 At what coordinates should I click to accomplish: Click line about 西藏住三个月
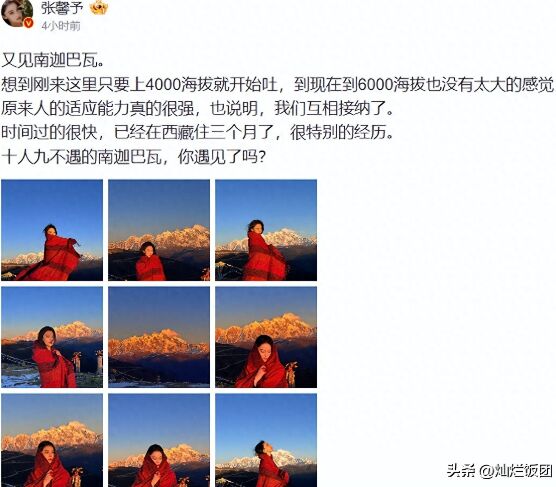[x=197, y=132]
